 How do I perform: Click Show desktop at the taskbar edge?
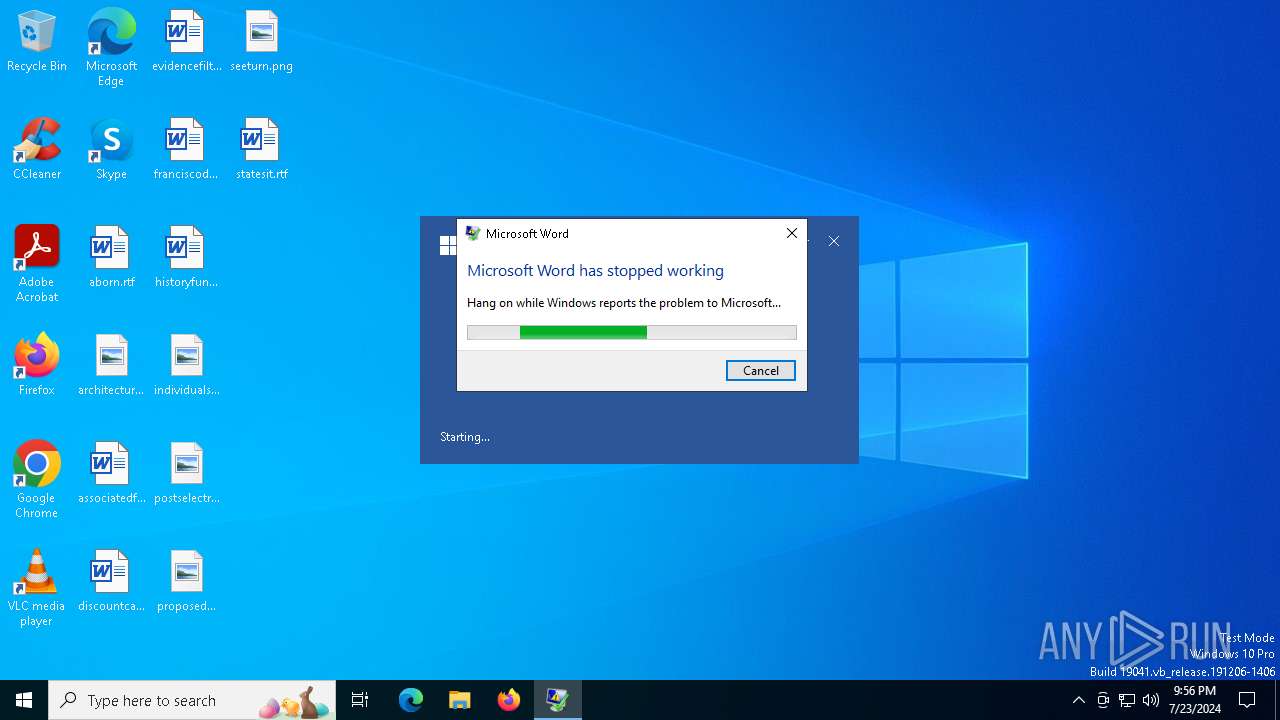pos(1277,700)
